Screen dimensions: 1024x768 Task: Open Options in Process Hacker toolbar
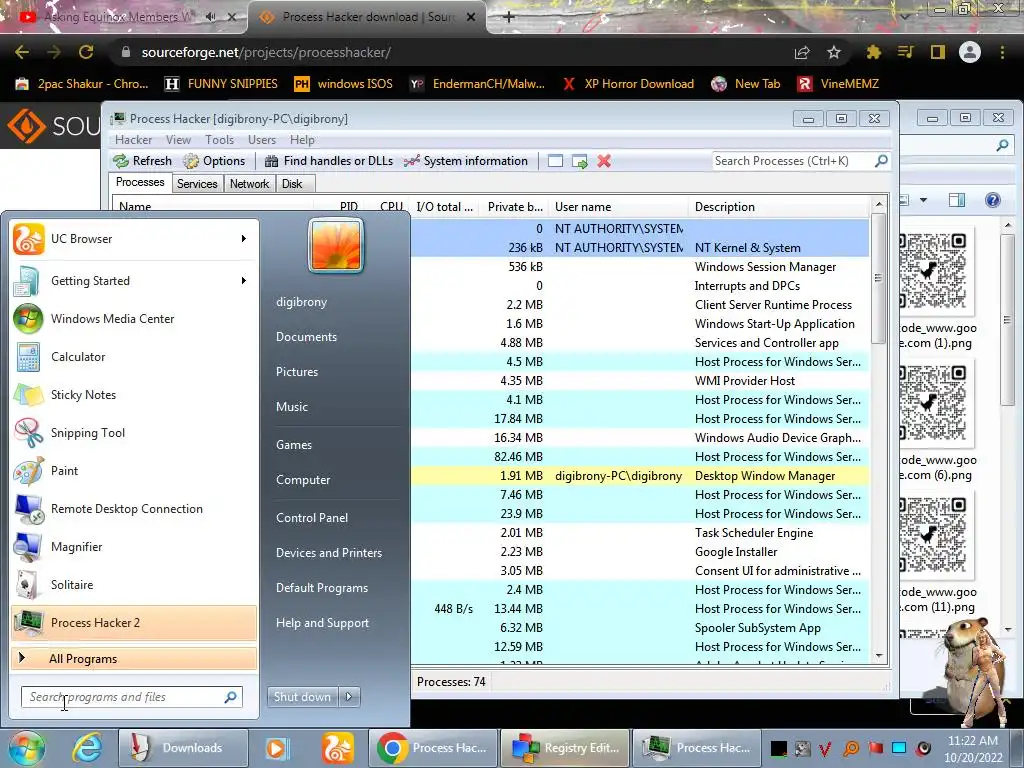pos(214,161)
